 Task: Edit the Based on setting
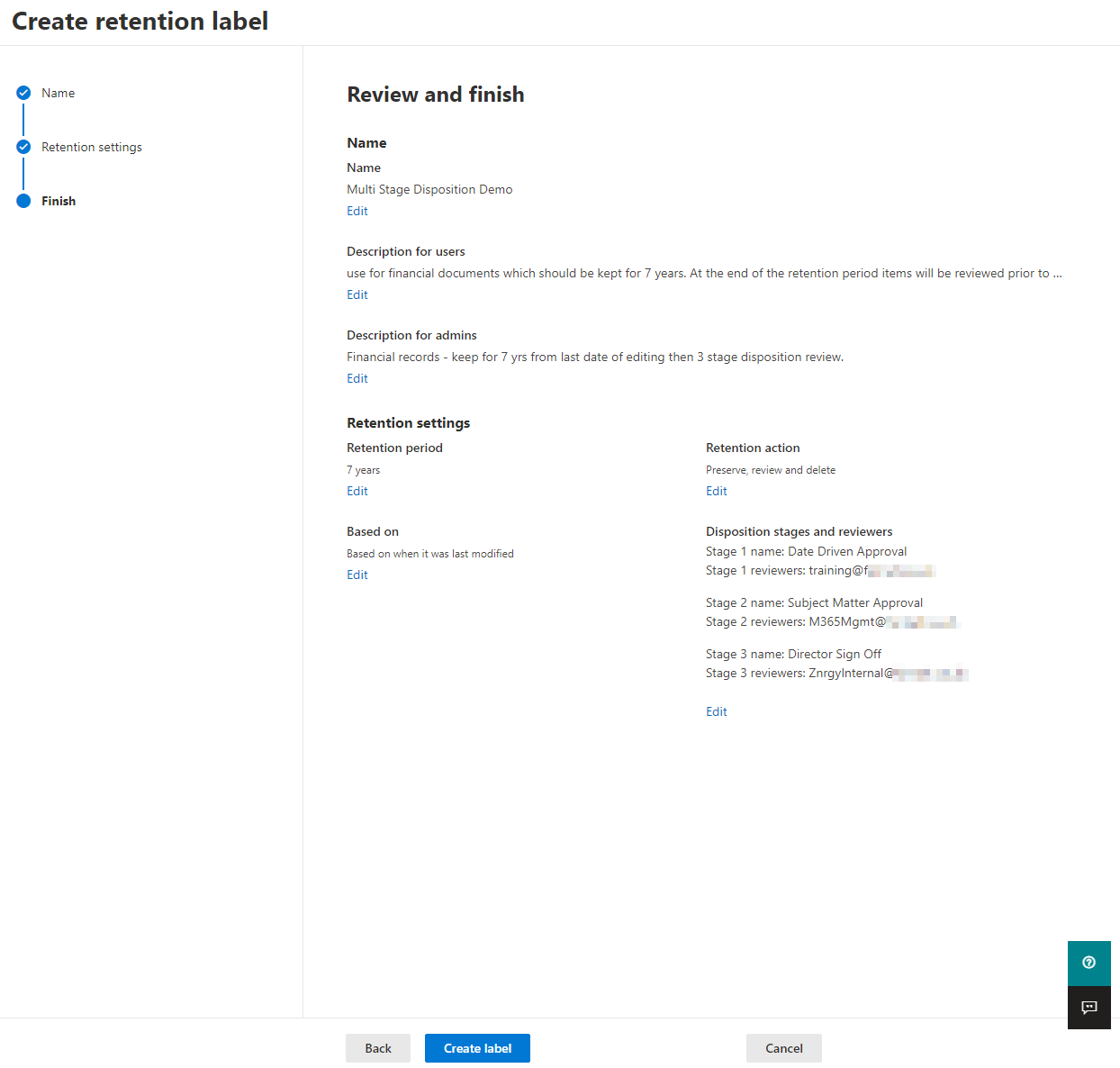[357, 575]
